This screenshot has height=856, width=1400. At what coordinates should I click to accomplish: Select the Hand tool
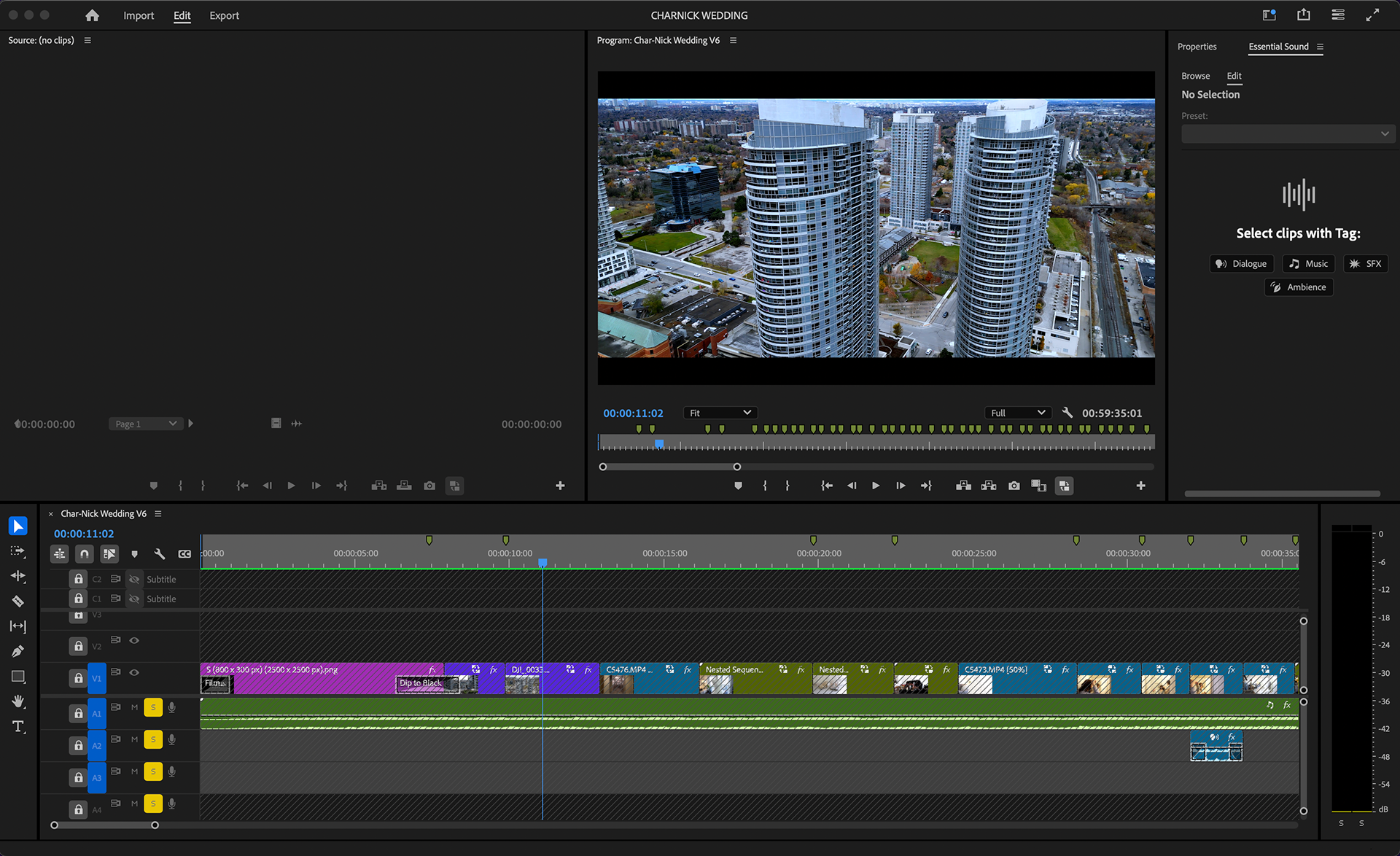pyautogui.click(x=18, y=701)
